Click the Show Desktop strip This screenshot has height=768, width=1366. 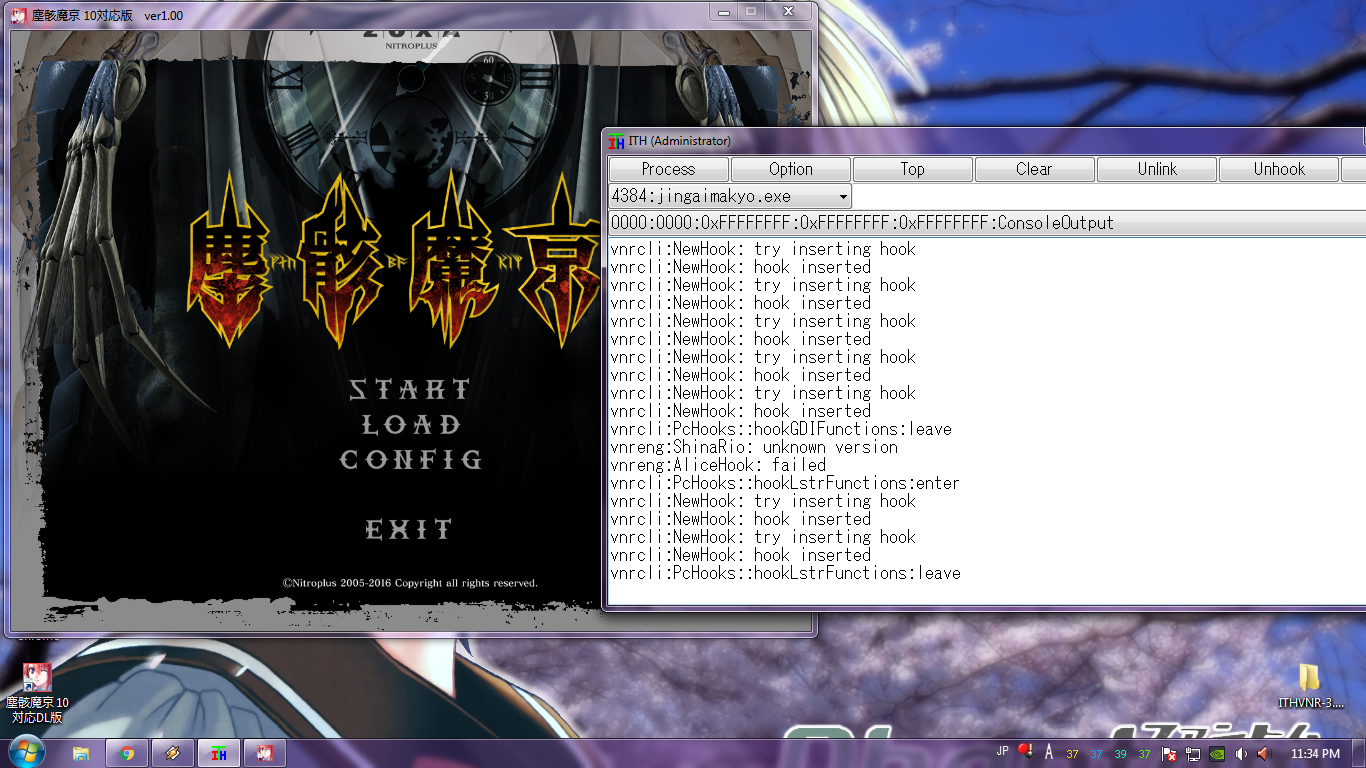pos(1360,753)
